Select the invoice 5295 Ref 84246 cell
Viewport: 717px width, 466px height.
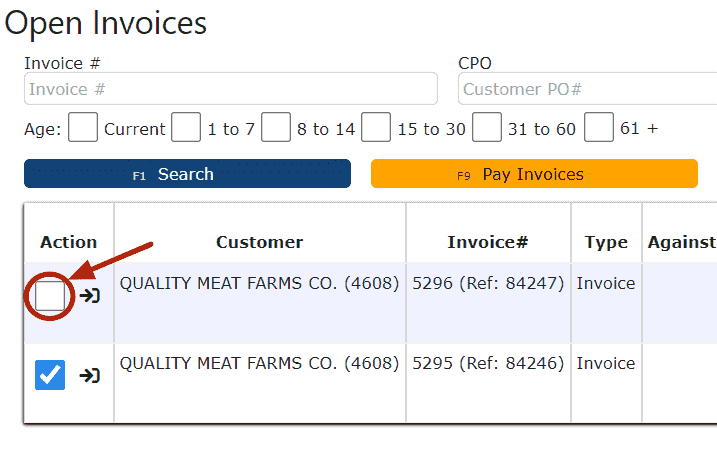pos(488,364)
